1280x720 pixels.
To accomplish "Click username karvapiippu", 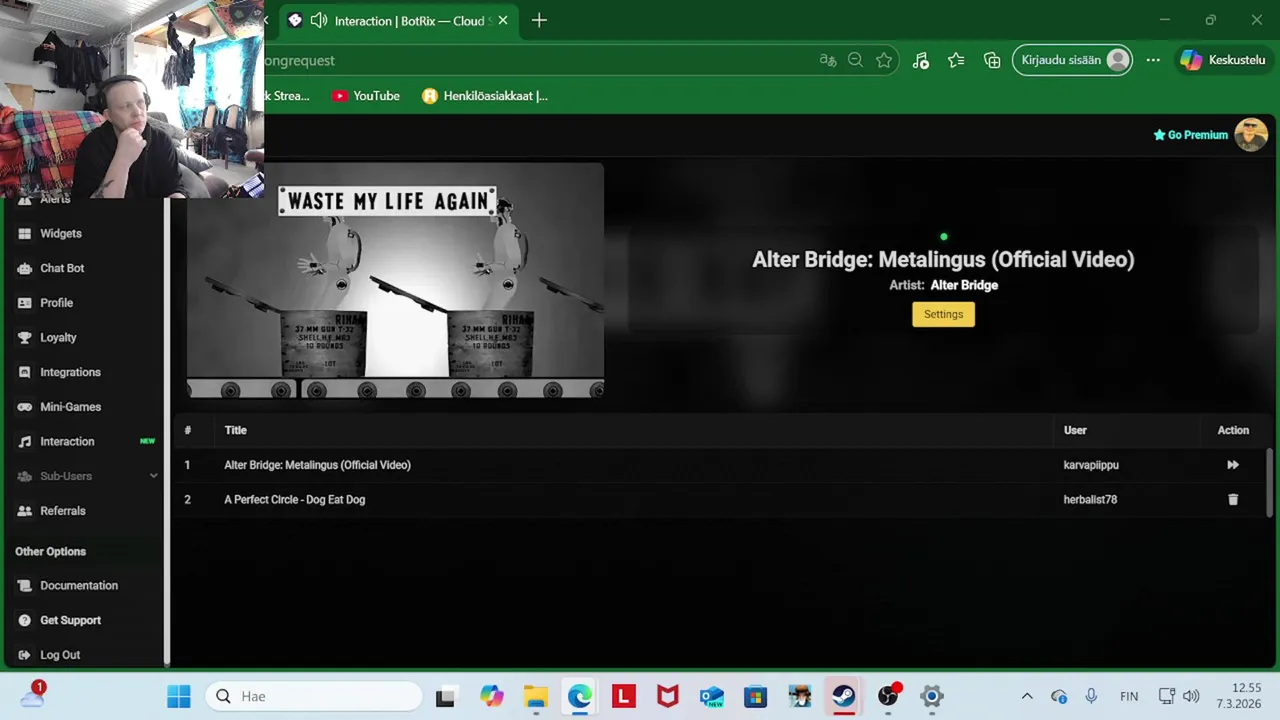I will pos(1091,465).
